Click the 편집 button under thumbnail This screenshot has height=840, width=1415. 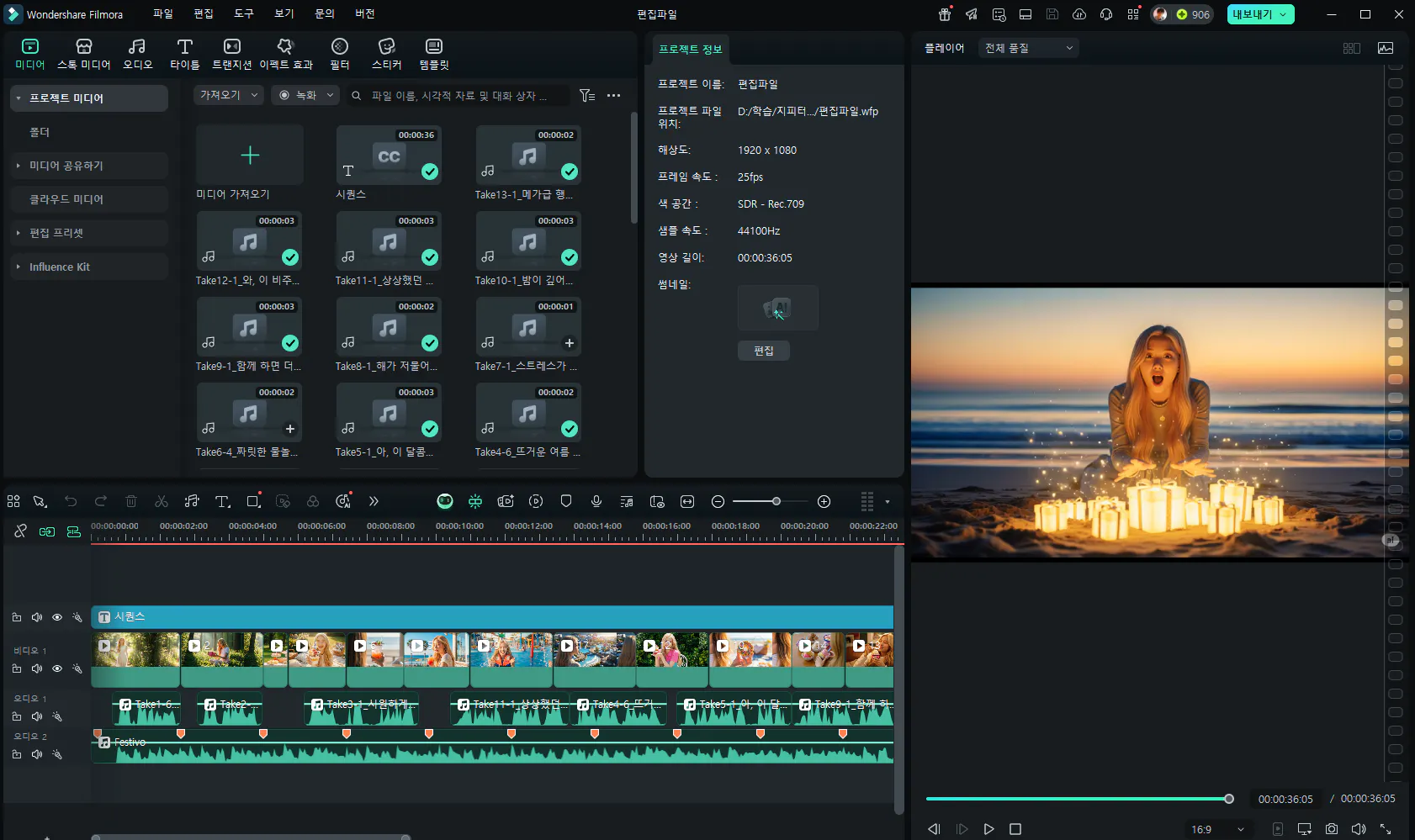[763, 351]
